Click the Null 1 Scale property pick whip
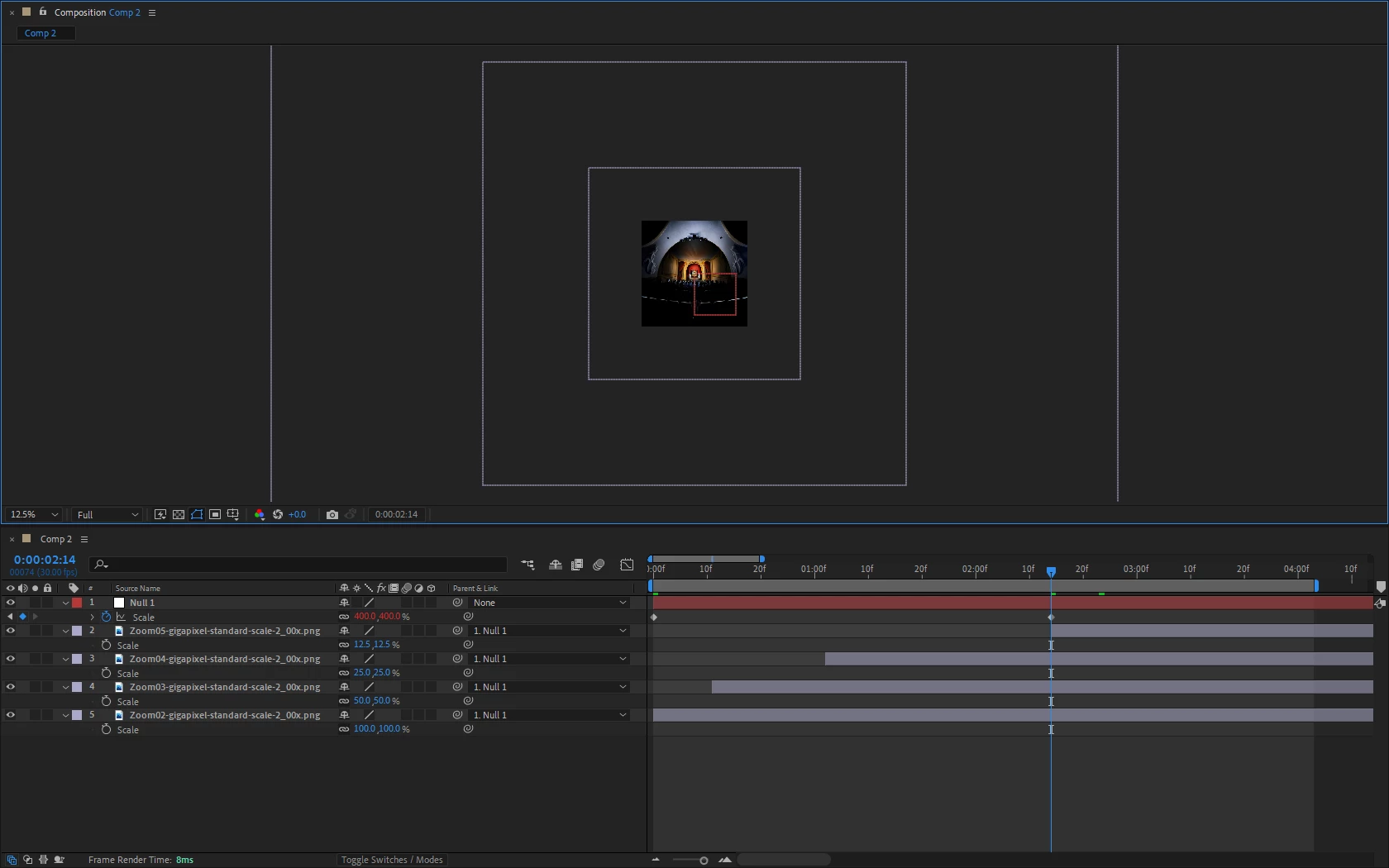1389x868 pixels. click(468, 617)
